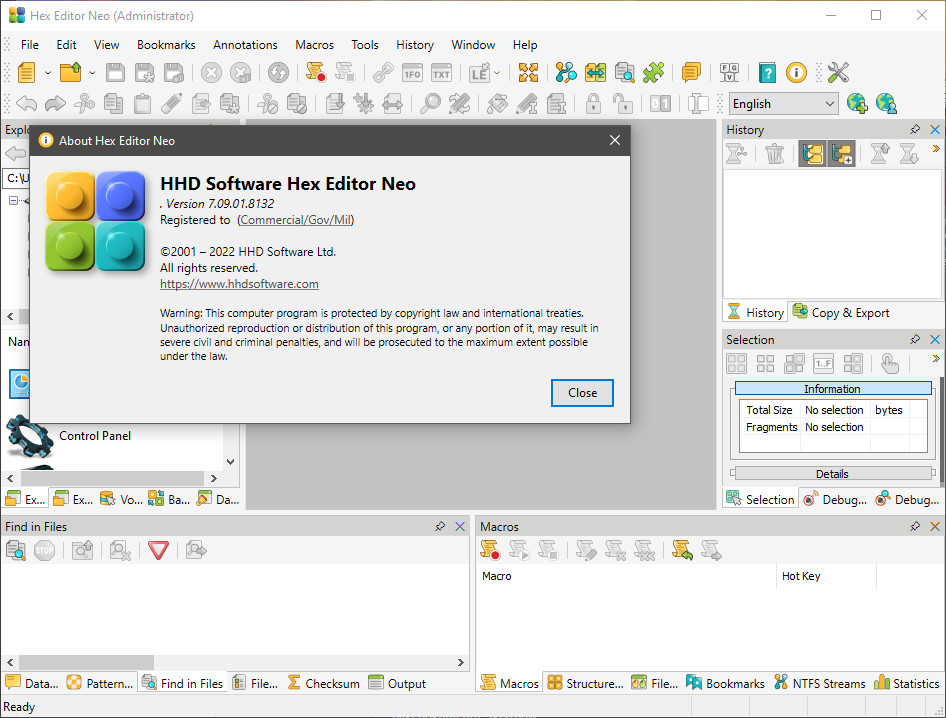
Task: Open the Structure... tab
Action: (585, 684)
